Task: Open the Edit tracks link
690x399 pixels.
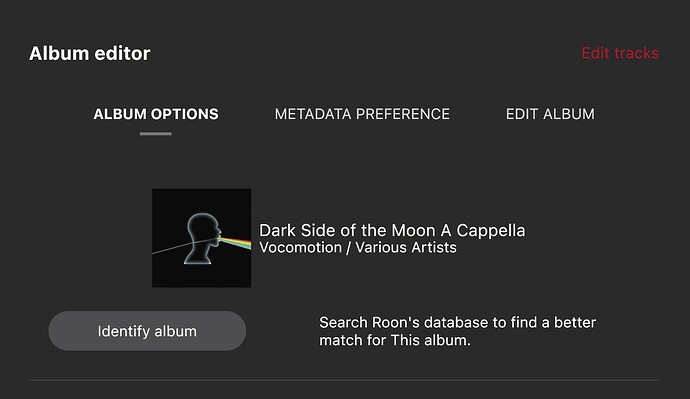Action: pyautogui.click(x=620, y=53)
